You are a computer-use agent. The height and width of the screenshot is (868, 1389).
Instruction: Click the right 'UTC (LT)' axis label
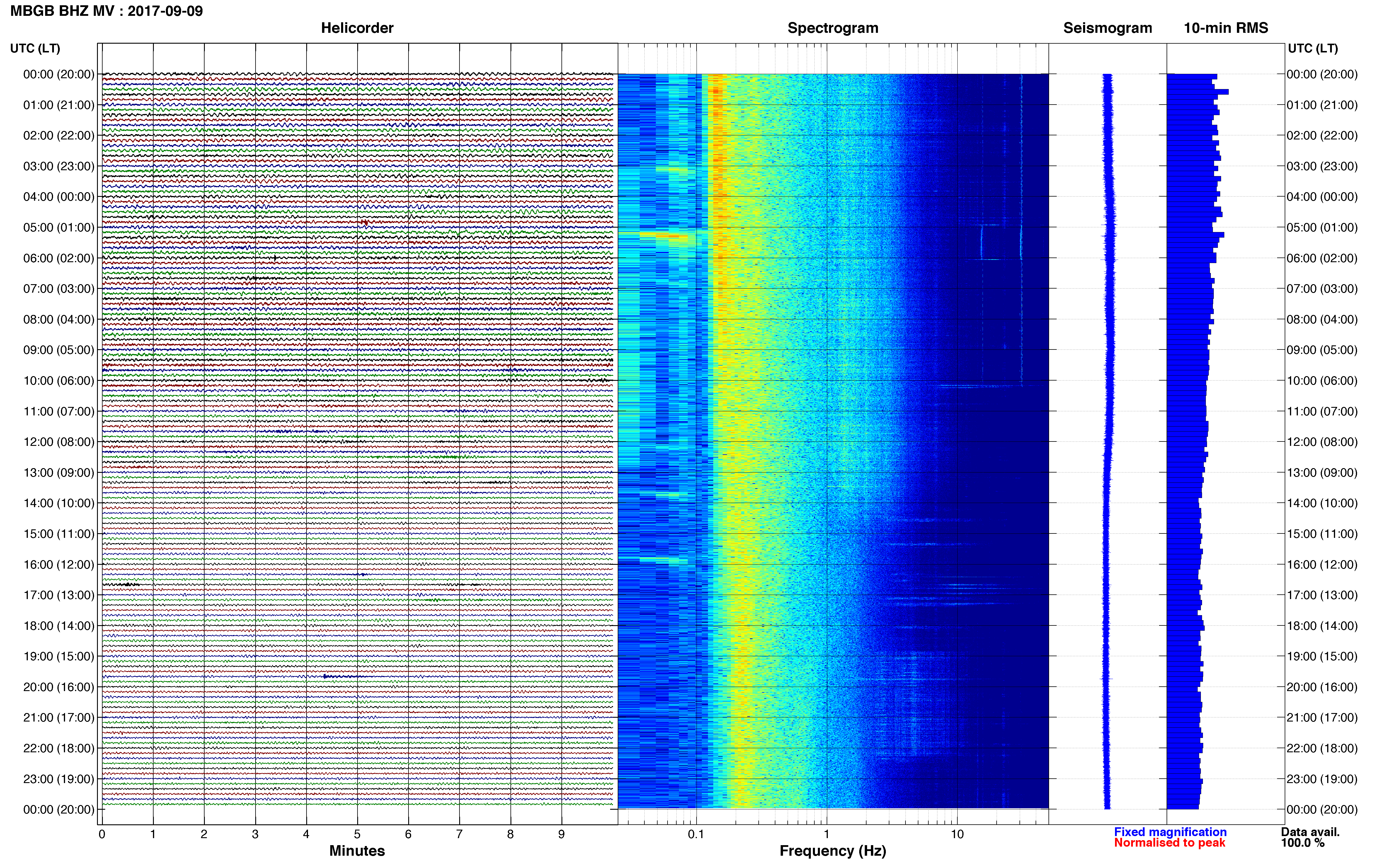coord(1313,48)
